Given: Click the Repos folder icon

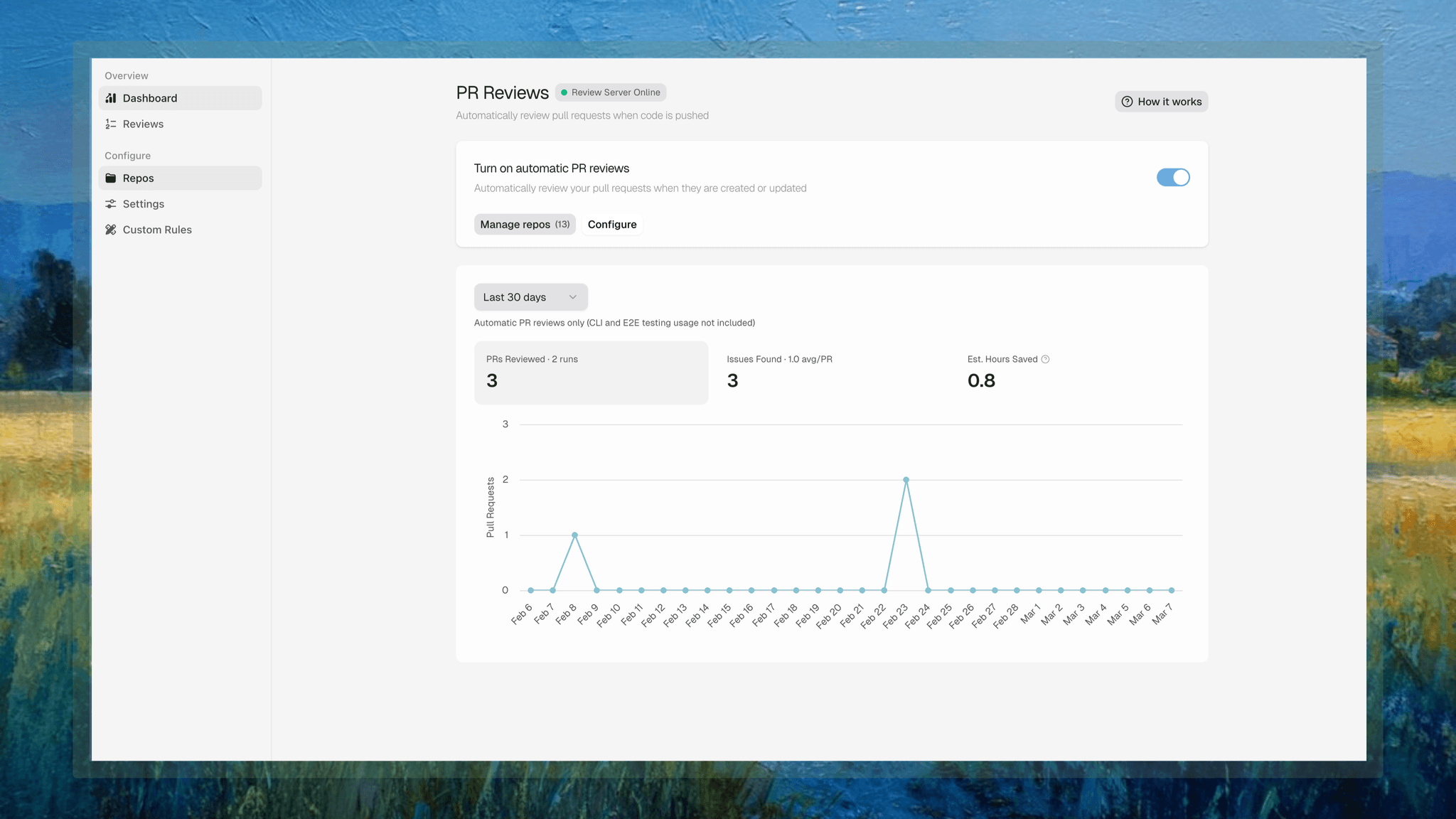Looking at the screenshot, I should click(111, 178).
